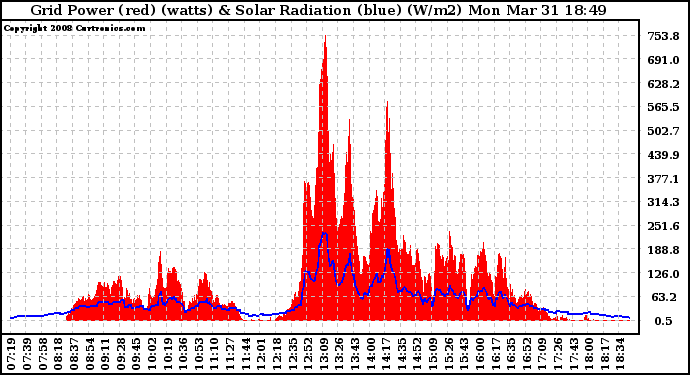Click the 12:18 time label
The width and height of the screenshot is (690, 375).
pyautogui.click(x=277, y=354)
